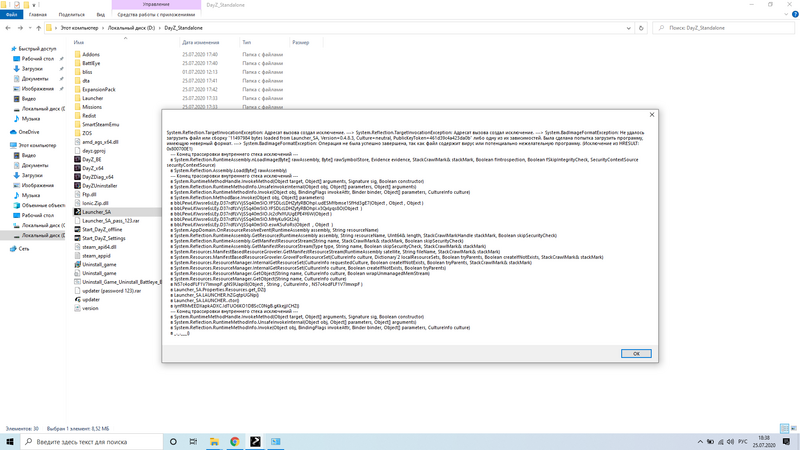This screenshot has height=450, width=800.
Task: Close the exception dialog with X
Action: [652, 115]
